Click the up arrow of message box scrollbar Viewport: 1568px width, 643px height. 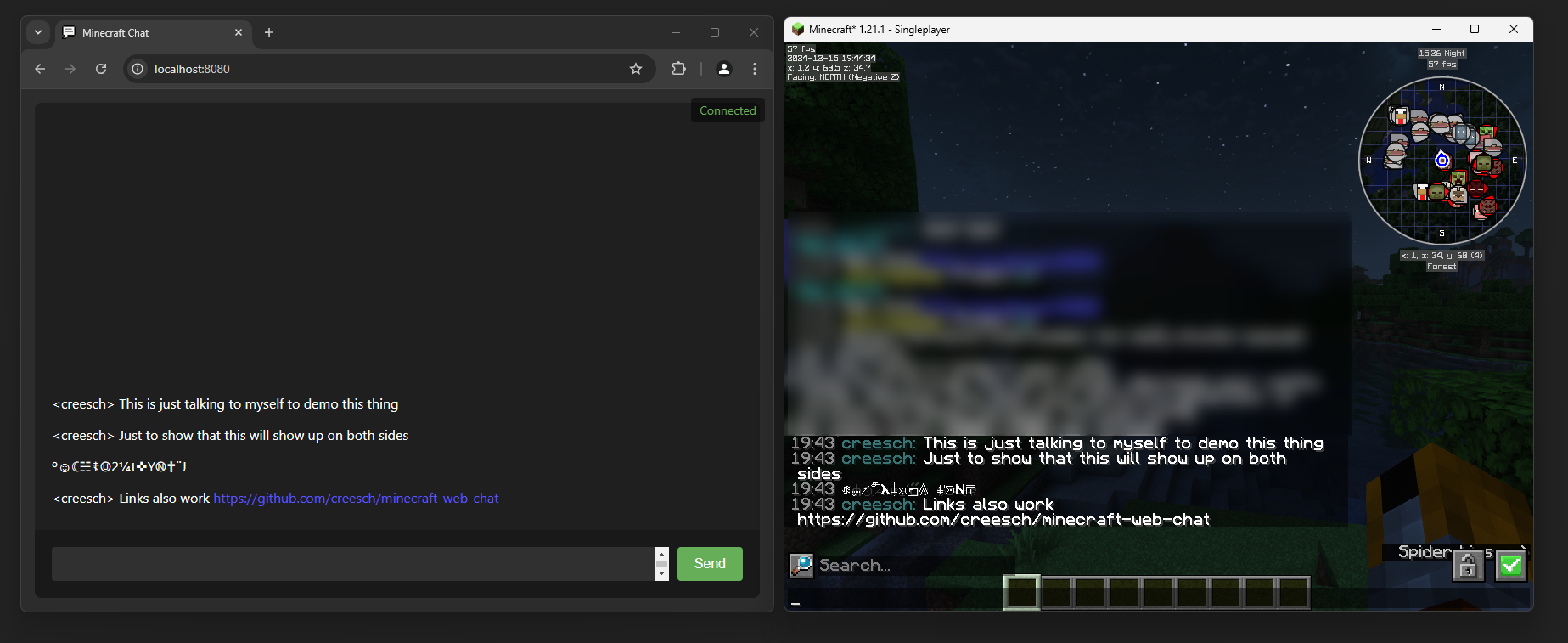pos(662,554)
